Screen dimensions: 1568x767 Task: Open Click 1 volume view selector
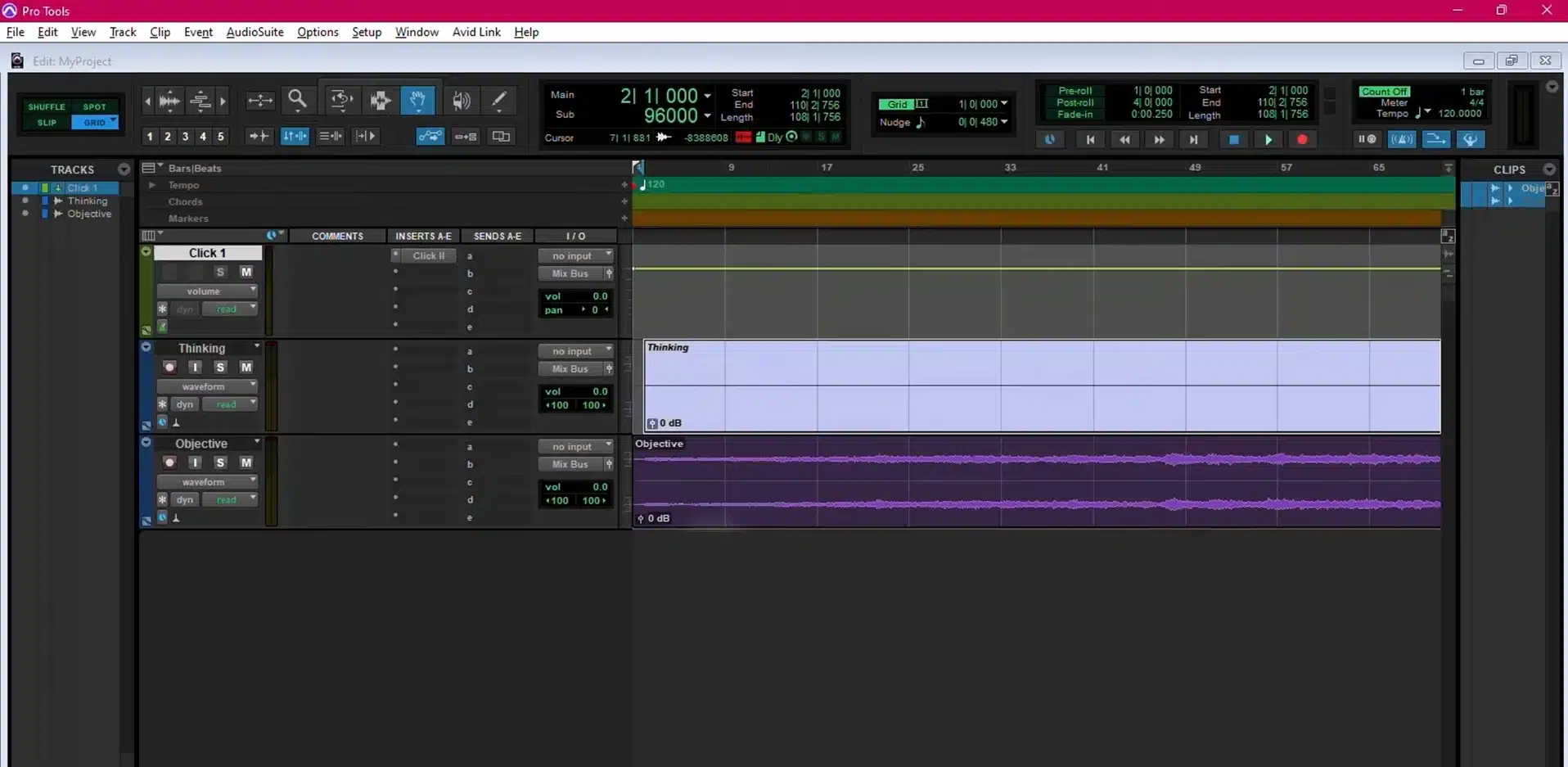click(x=208, y=291)
